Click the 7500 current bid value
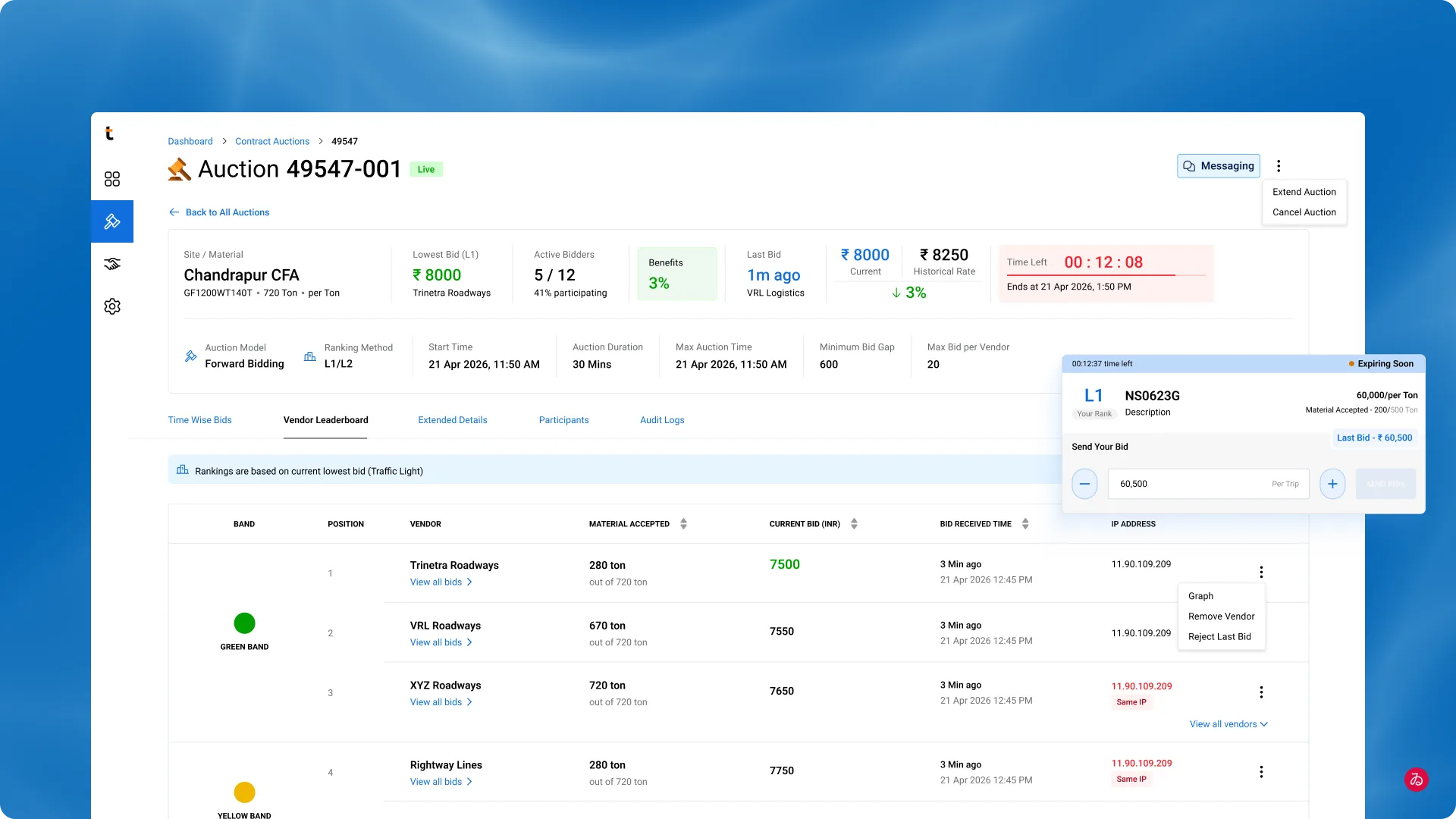Image resolution: width=1456 pixels, height=819 pixels. 785,565
